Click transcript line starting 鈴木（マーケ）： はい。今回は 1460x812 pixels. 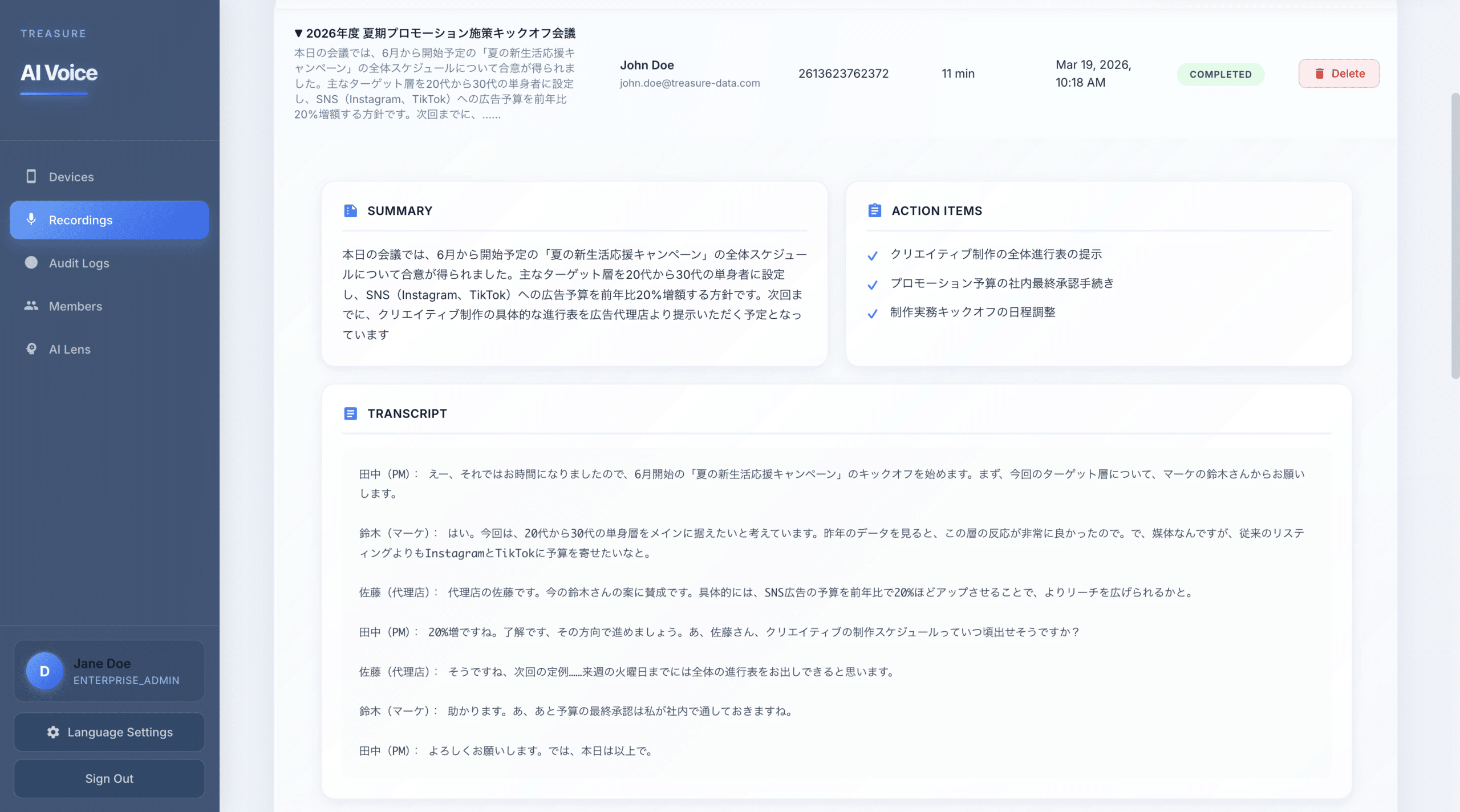pos(832,543)
